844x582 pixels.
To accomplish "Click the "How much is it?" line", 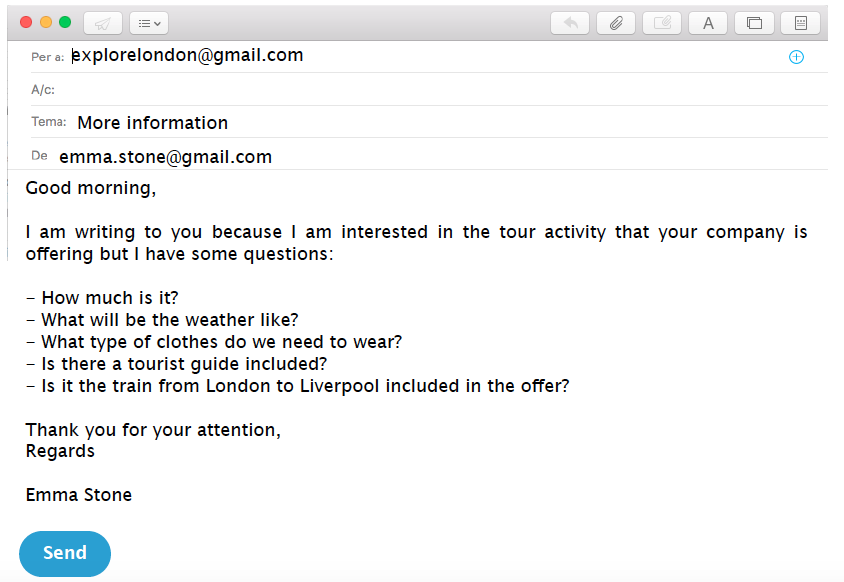I will coord(102,298).
